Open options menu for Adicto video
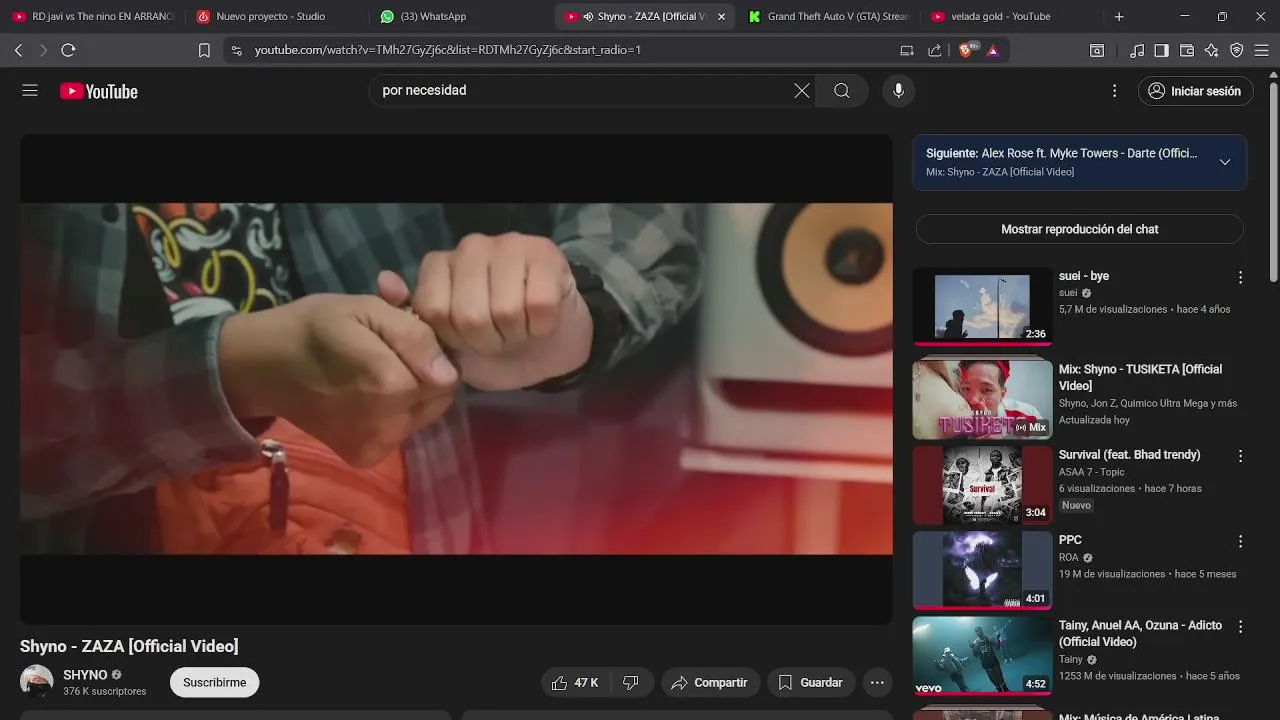This screenshot has height=720, width=1280. pos(1241,627)
